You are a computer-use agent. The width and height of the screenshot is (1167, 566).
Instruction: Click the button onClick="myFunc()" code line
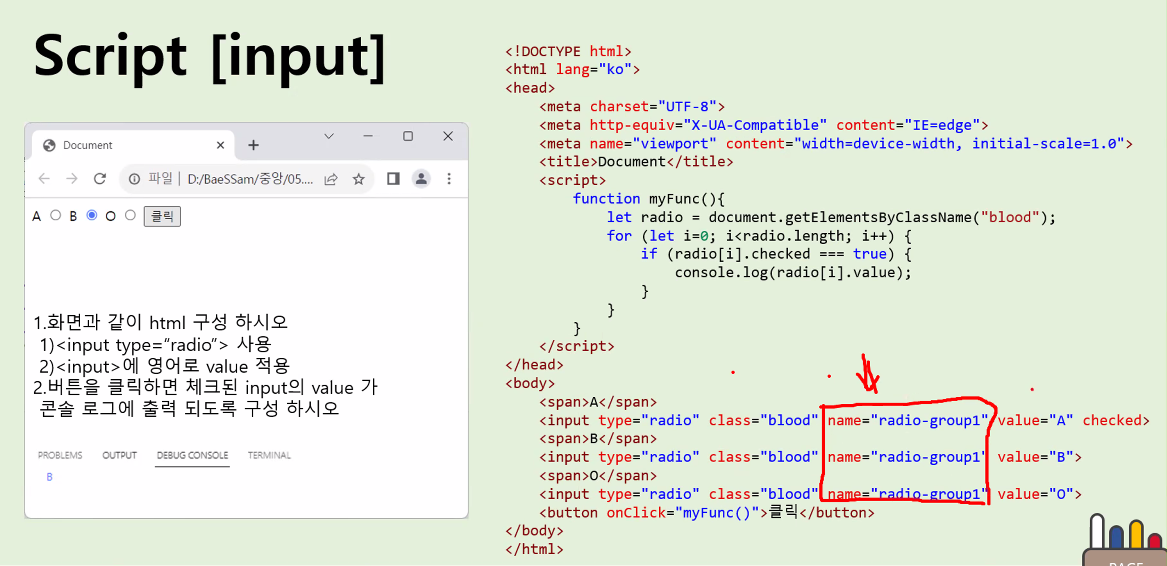click(707, 512)
